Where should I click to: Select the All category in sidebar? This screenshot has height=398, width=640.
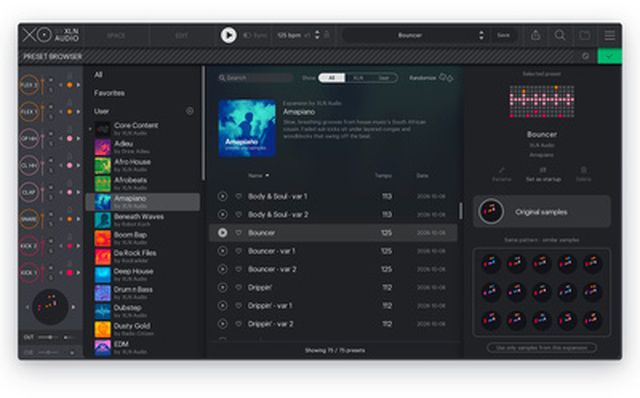click(98, 75)
